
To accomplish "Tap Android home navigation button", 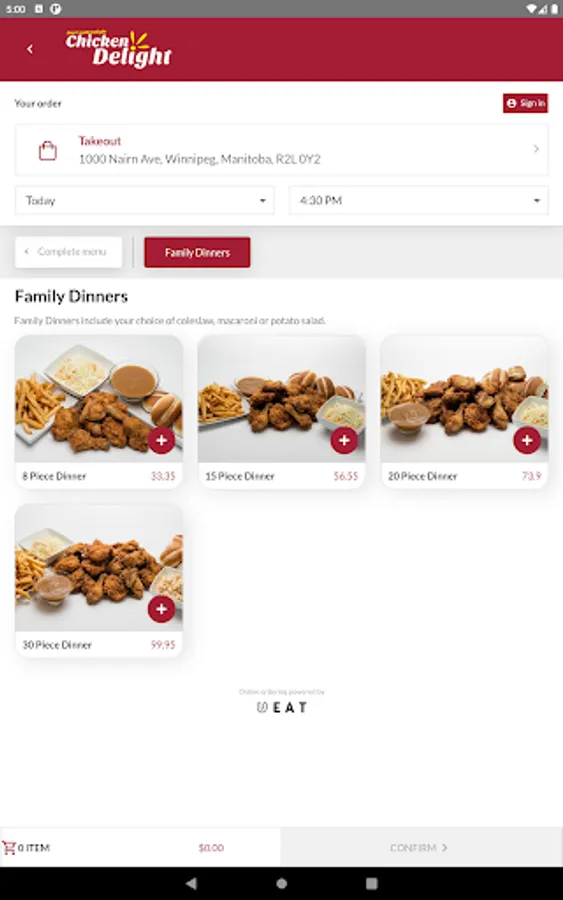I will point(282,883).
